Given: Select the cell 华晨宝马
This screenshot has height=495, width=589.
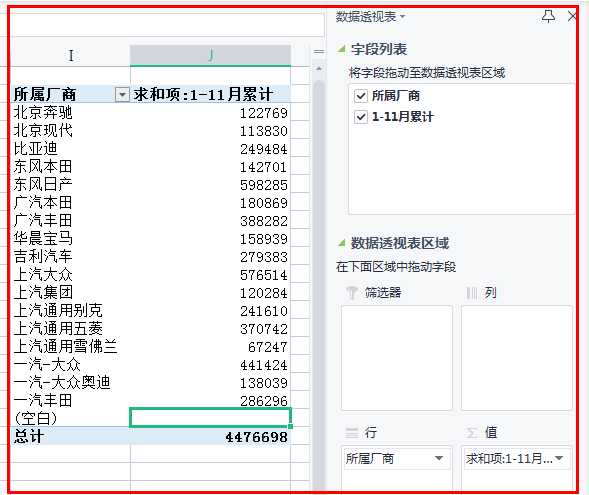Looking at the screenshot, I should pos(70,238).
